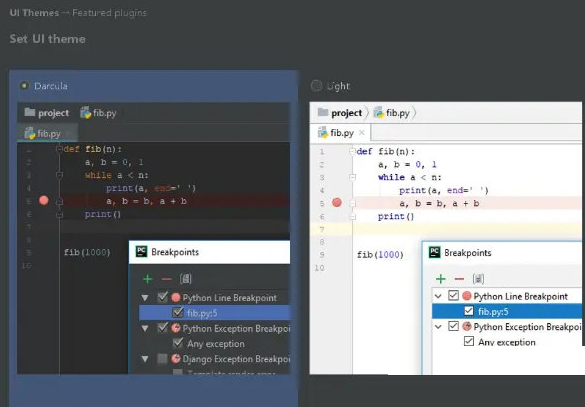585x407 pixels.
Task: Click fib.py Python file icon in Darcula breadcrumb
Action: coord(85,112)
